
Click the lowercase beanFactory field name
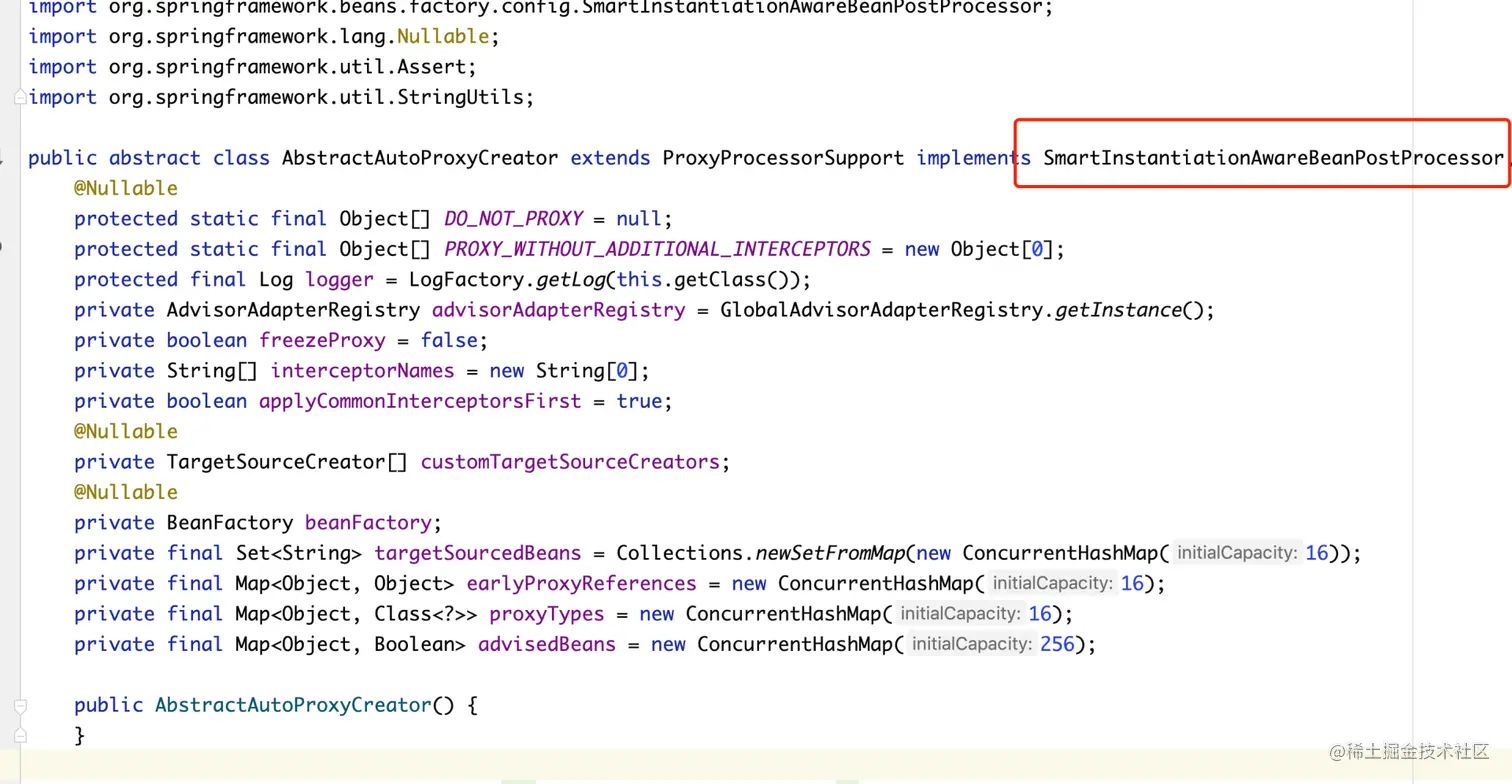[368, 523]
